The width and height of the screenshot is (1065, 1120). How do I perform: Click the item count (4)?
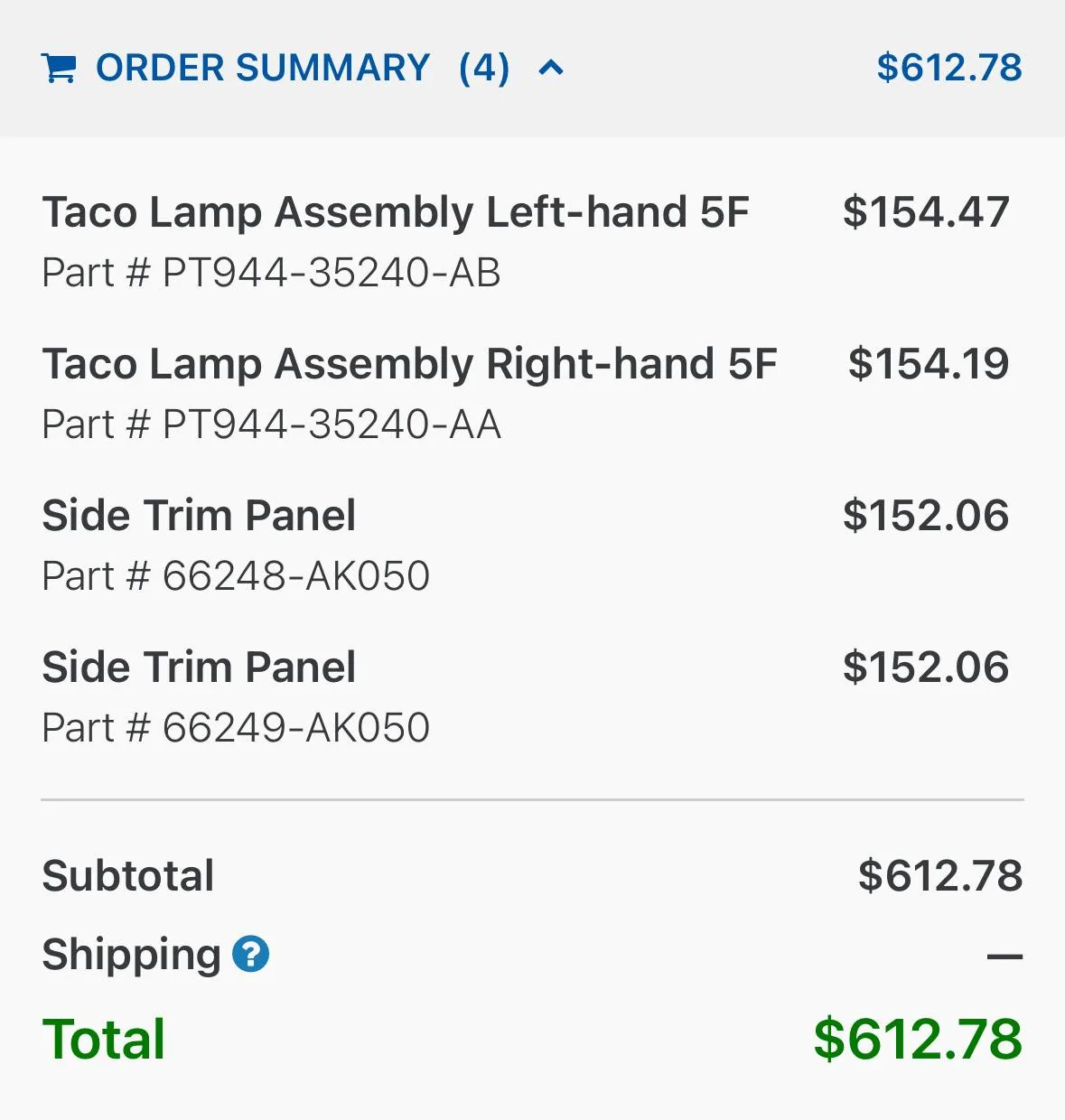coord(484,68)
